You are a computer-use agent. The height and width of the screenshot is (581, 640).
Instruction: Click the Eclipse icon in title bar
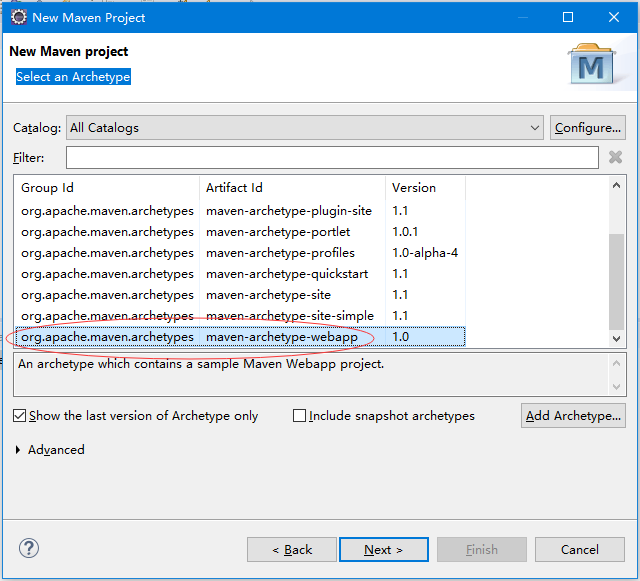click(x=18, y=17)
